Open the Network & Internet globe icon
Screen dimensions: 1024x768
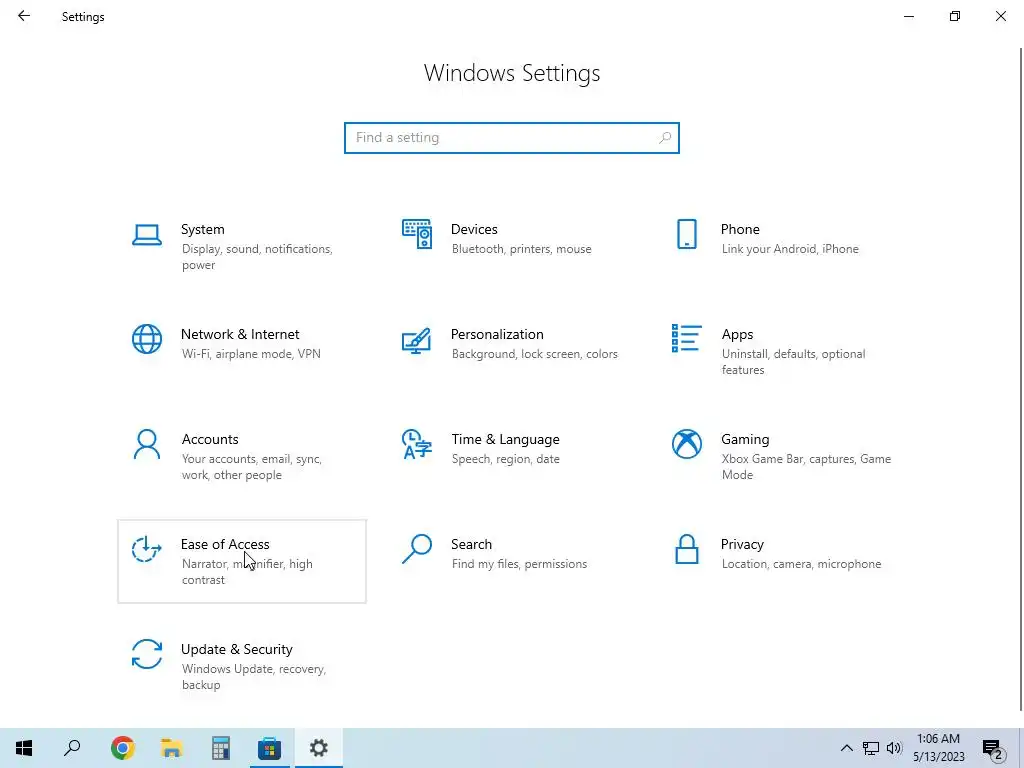tap(146, 339)
